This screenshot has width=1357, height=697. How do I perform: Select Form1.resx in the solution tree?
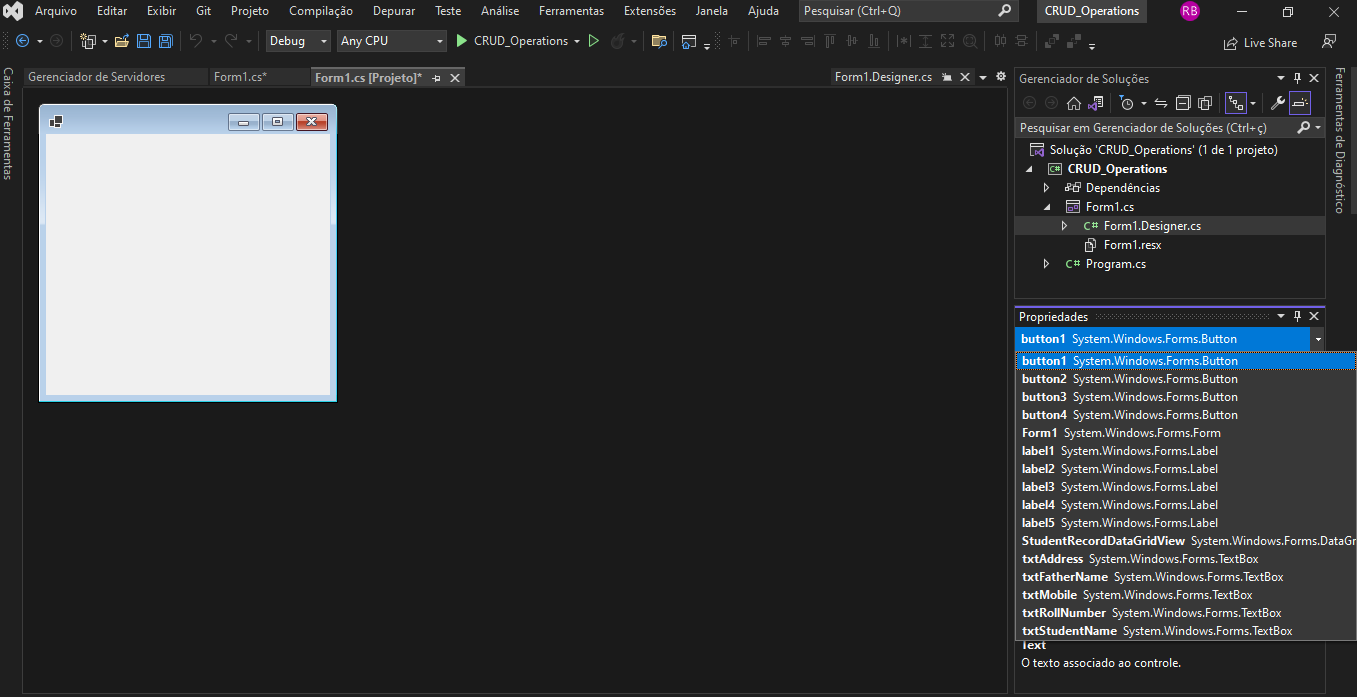(1132, 245)
